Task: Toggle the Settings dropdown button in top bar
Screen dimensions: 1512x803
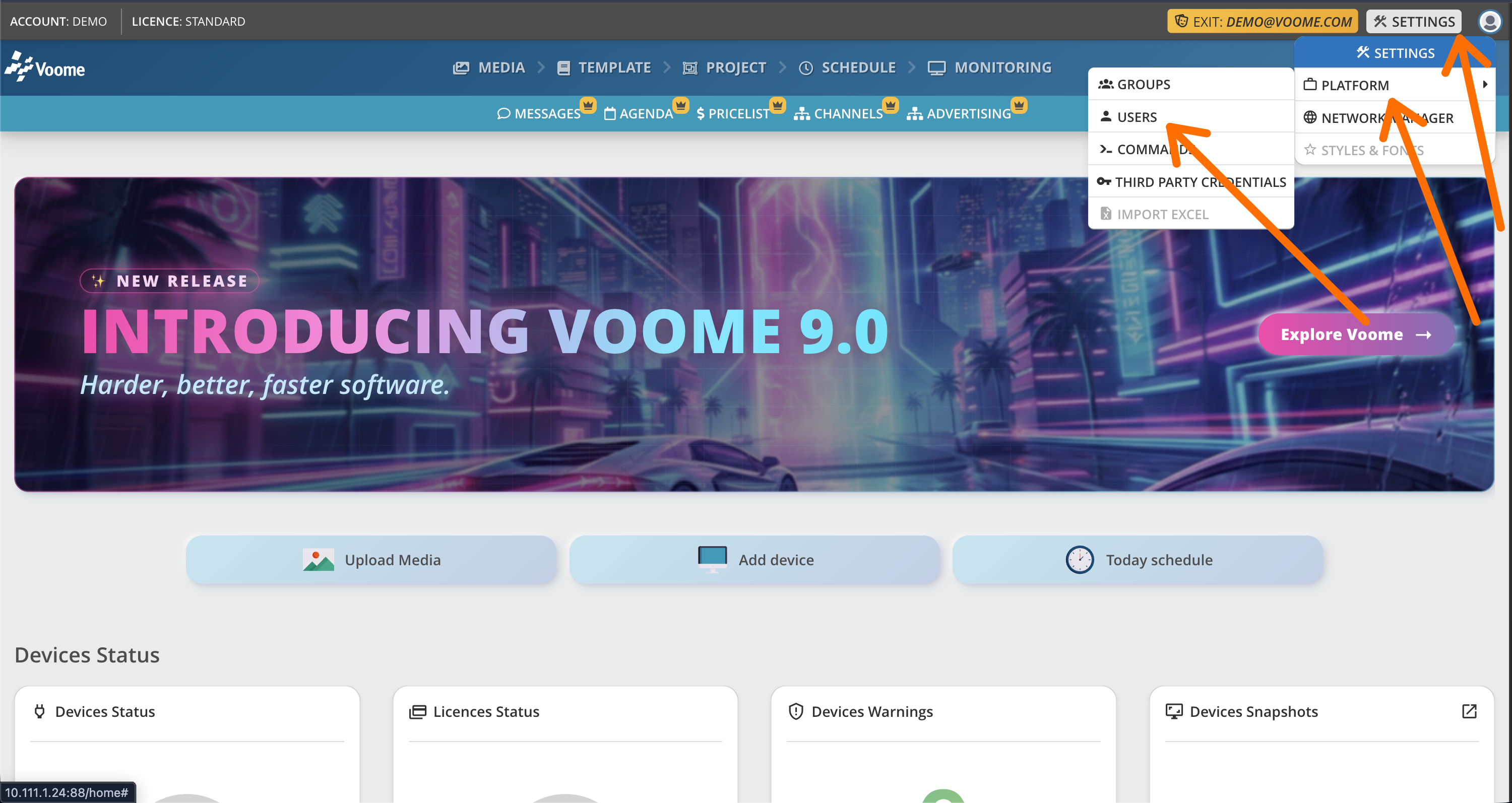Action: pyautogui.click(x=1414, y=22)
